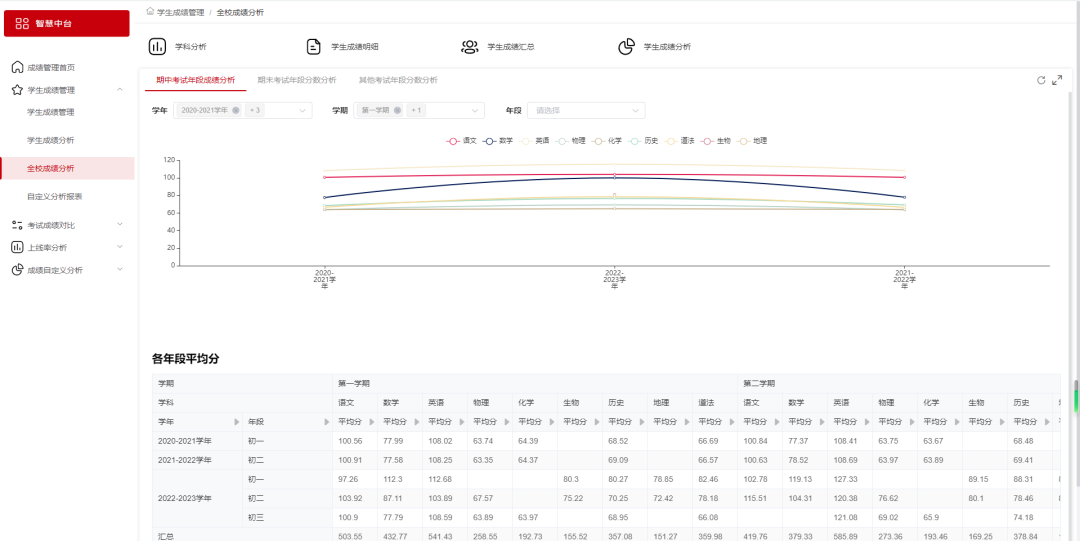The height and width of the screenshot is (541, 1080).
Task: Remove the 第一学期 tag from filter
Action: pos(397,110)
